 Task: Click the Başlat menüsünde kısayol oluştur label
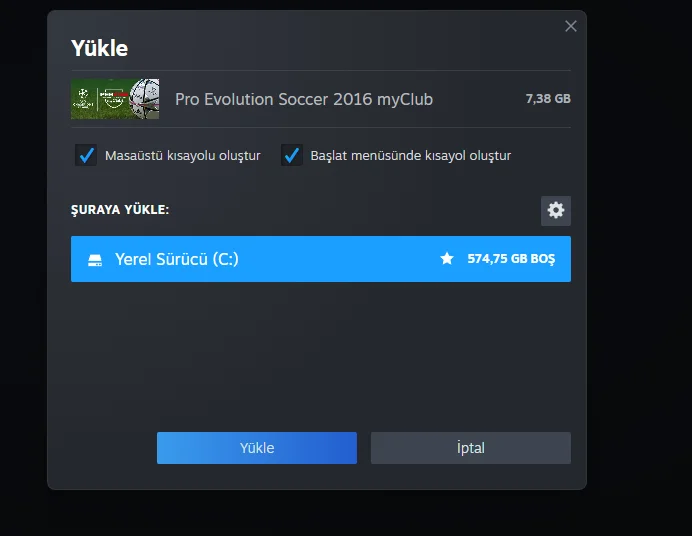pyautogui.click(x=410, y=156)
